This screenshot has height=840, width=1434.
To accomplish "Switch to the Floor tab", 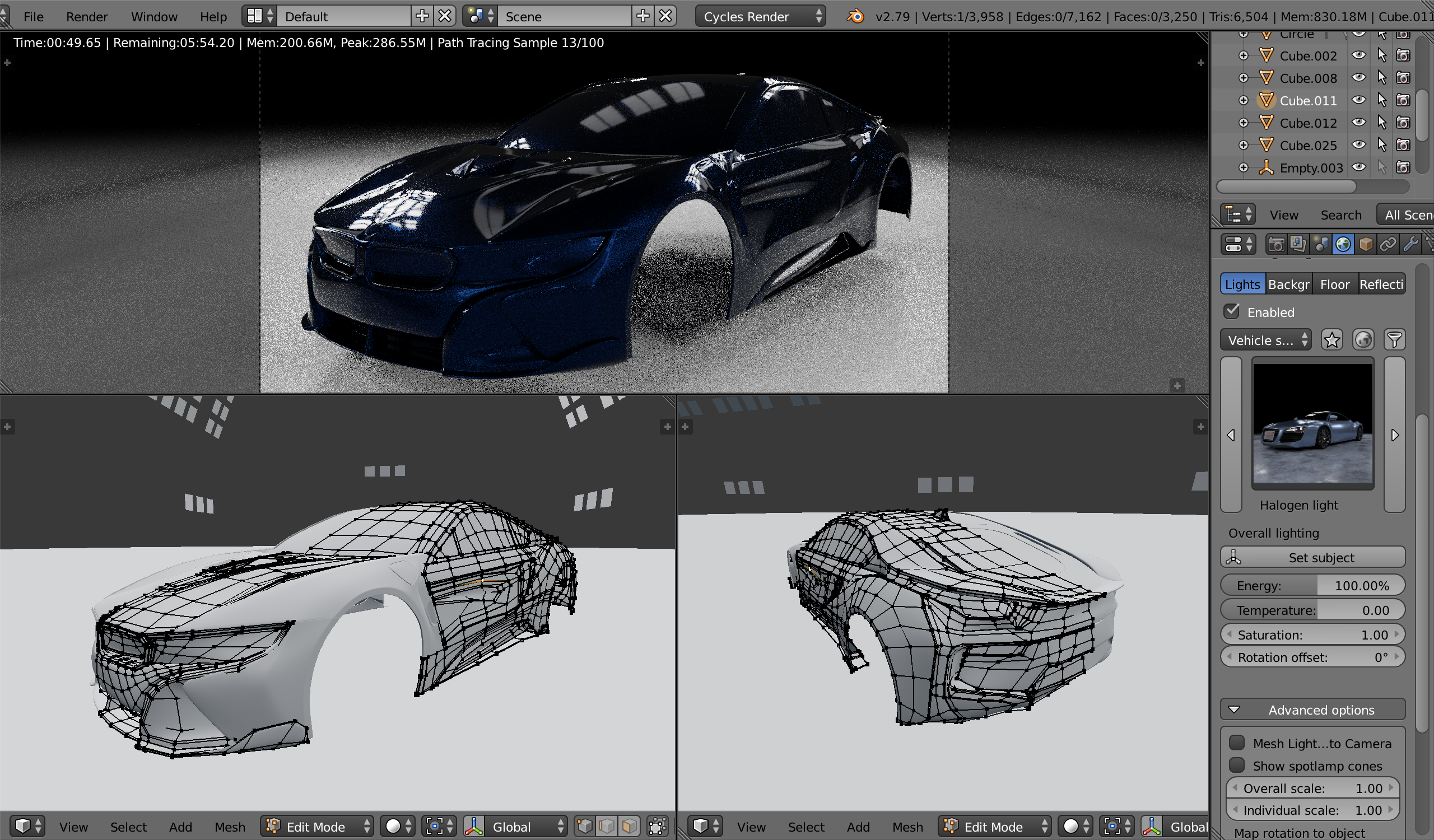I will 1334,284.
